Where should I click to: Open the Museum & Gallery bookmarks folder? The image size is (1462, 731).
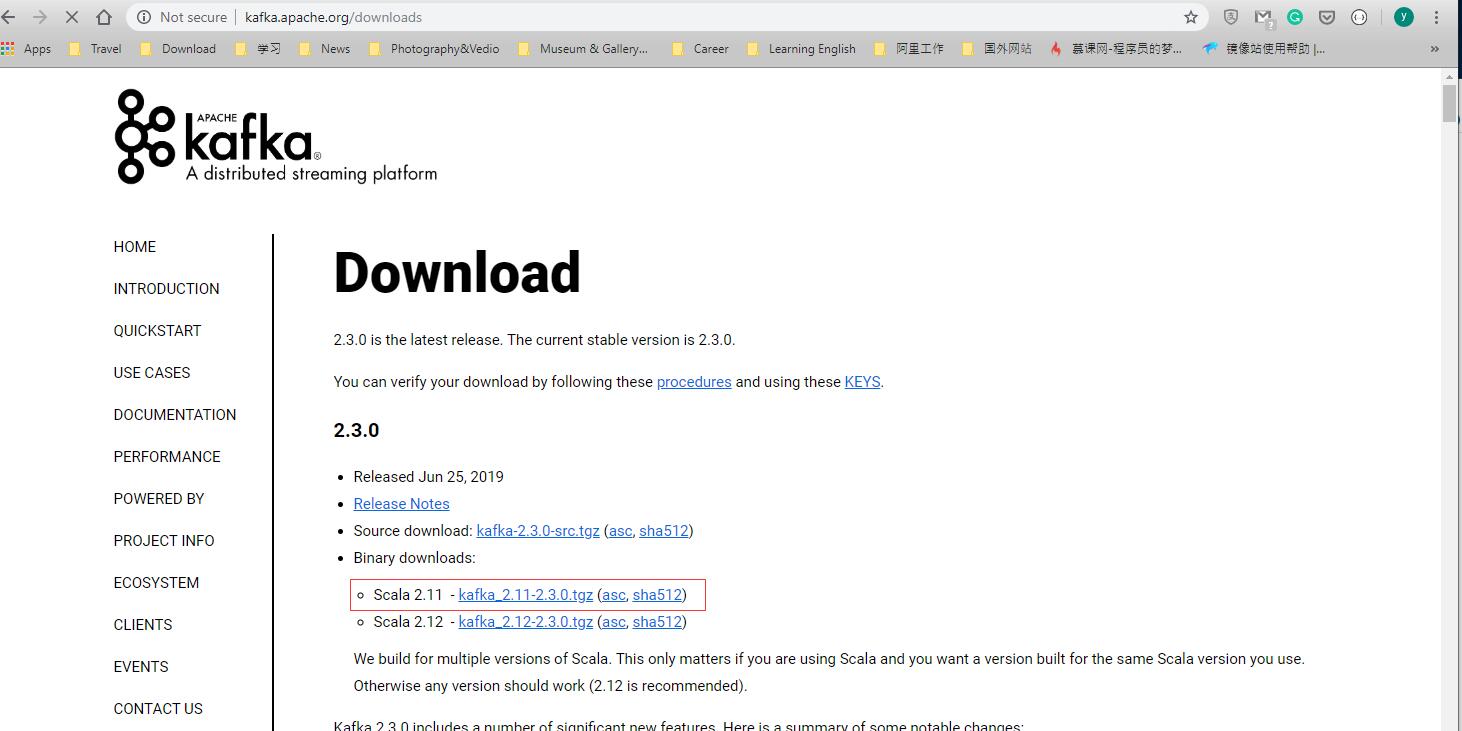tap(583, 48)
